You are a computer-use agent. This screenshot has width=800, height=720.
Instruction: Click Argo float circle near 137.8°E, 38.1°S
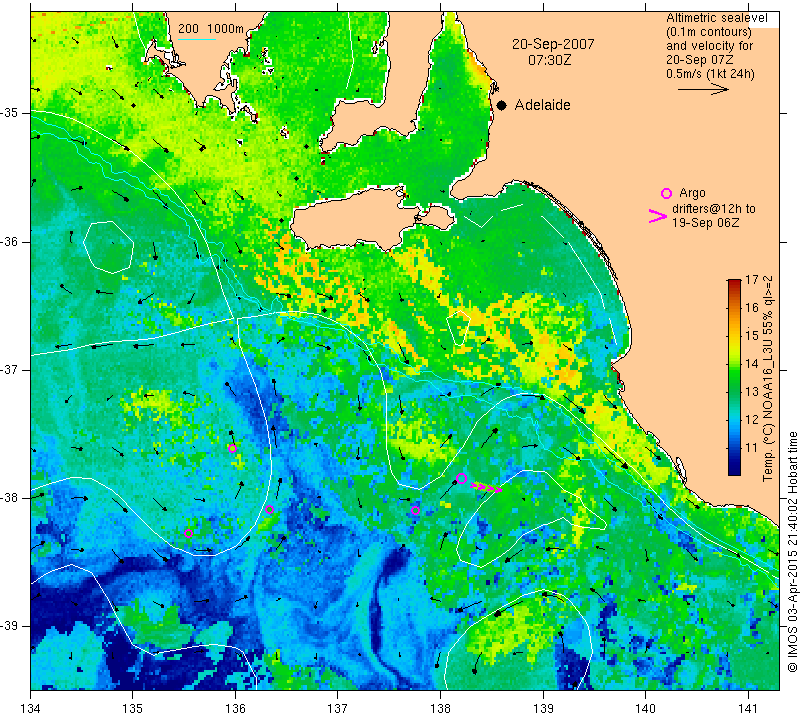click(x=415, y=510)
